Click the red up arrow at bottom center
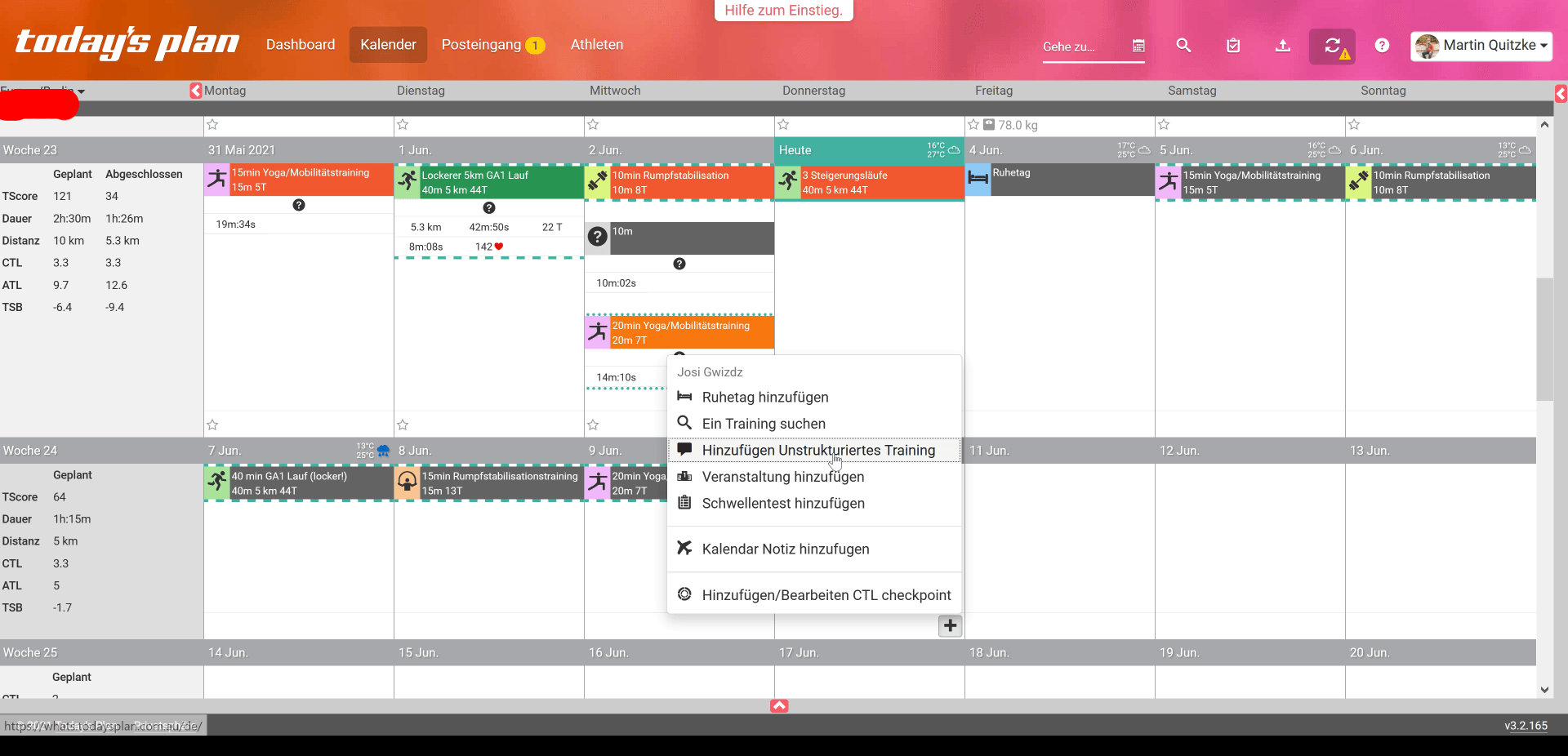Viewport: 1568px width, 756px height. pyautogui.click(x=779, y=705)
